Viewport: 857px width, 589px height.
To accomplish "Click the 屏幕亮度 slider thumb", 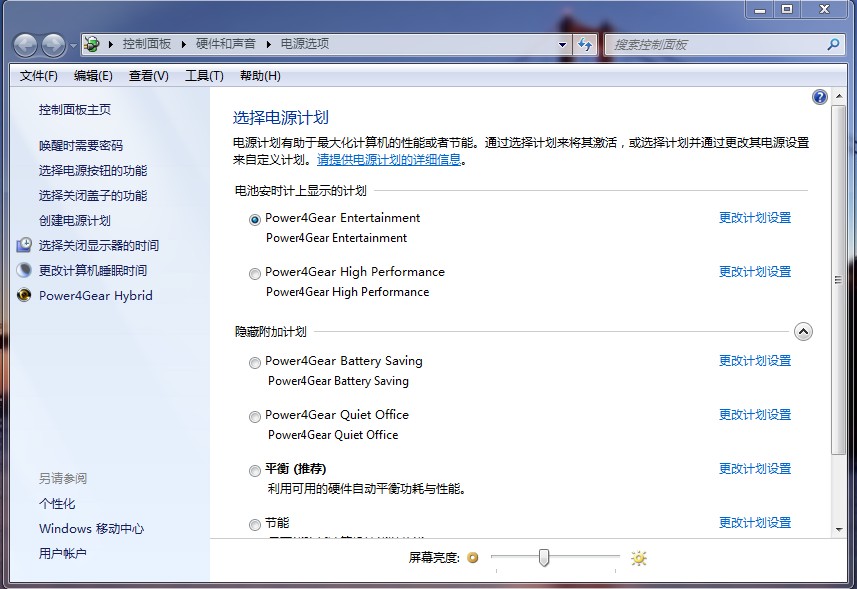I will (544, 558).
